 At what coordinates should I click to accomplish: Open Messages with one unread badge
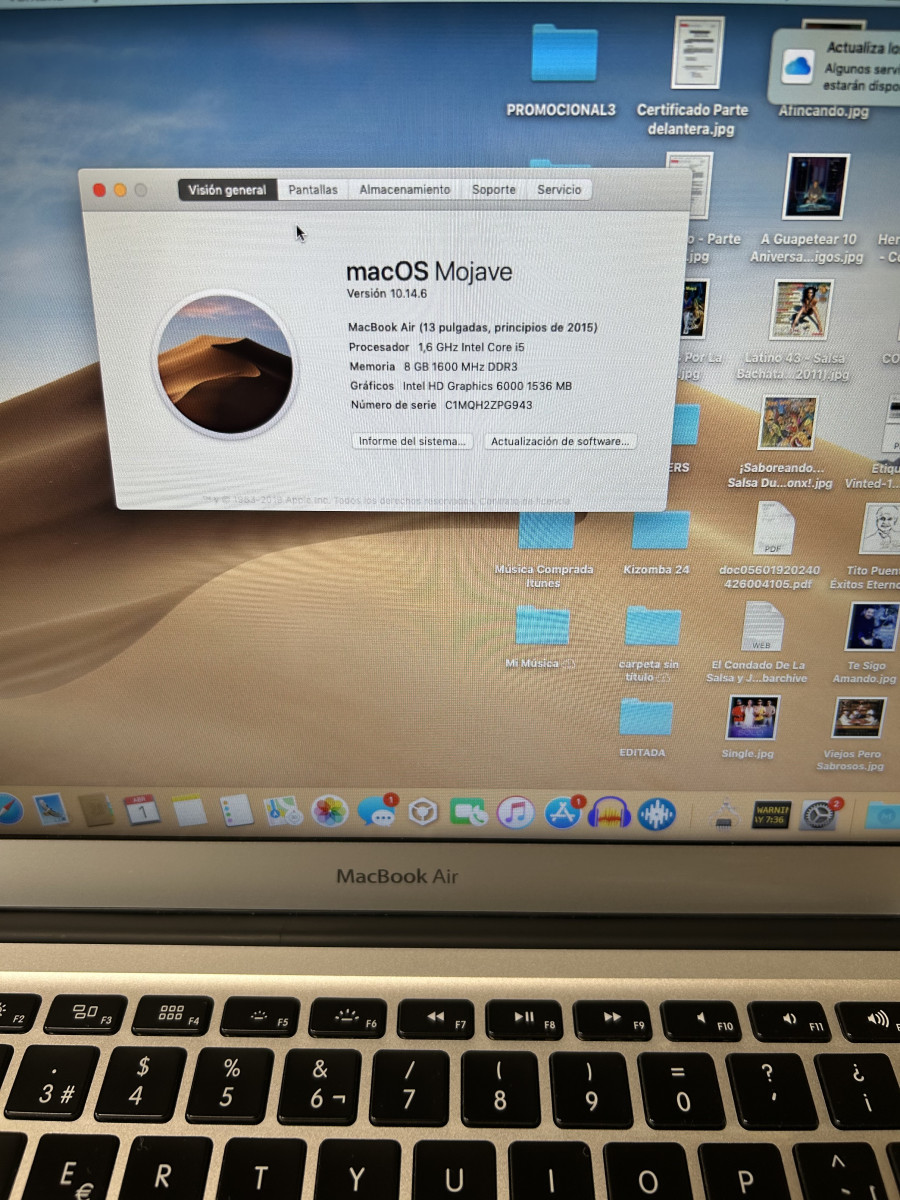378,812
